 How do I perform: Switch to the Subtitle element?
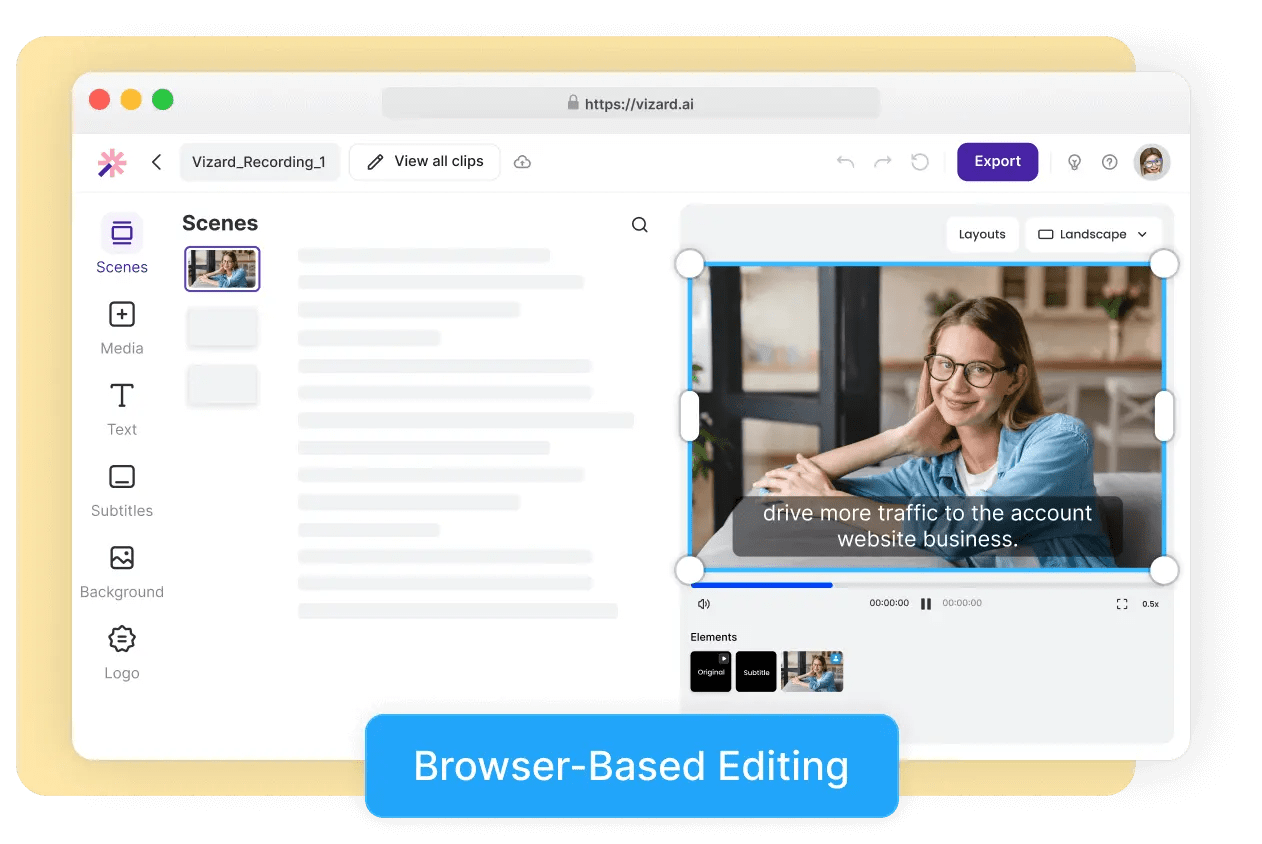coord(756,671)
